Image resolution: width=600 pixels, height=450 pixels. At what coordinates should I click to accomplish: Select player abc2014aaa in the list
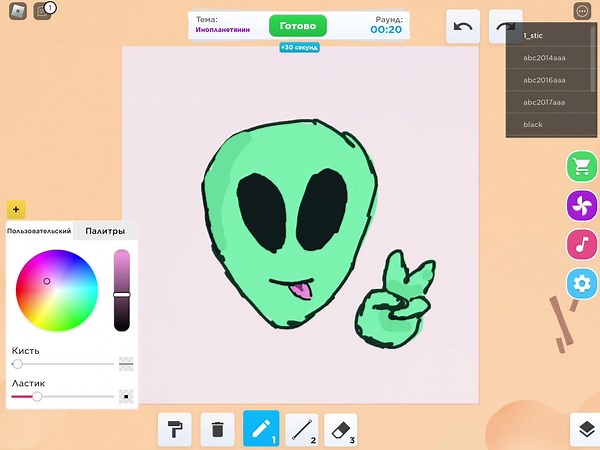coord(549,58)
